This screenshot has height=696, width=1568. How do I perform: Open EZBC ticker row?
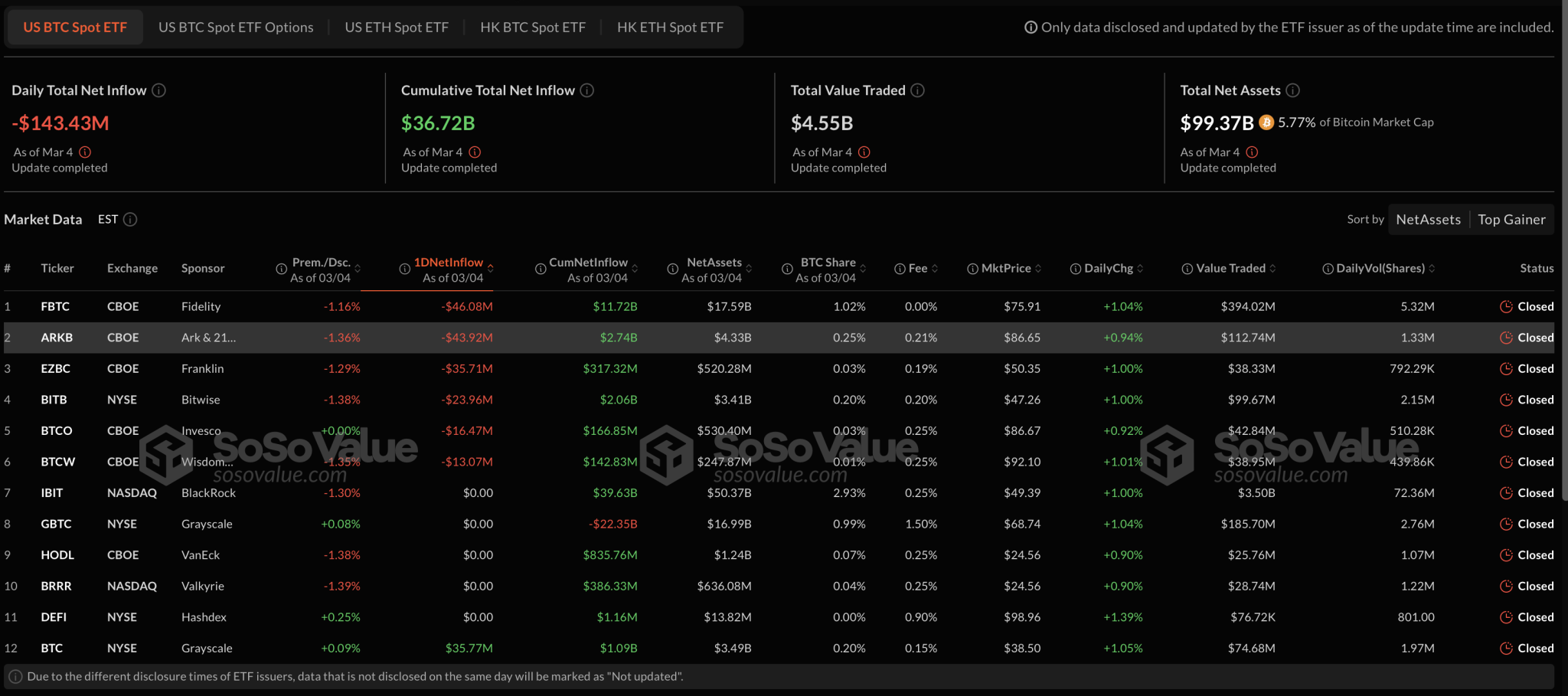tap(779, 369)
